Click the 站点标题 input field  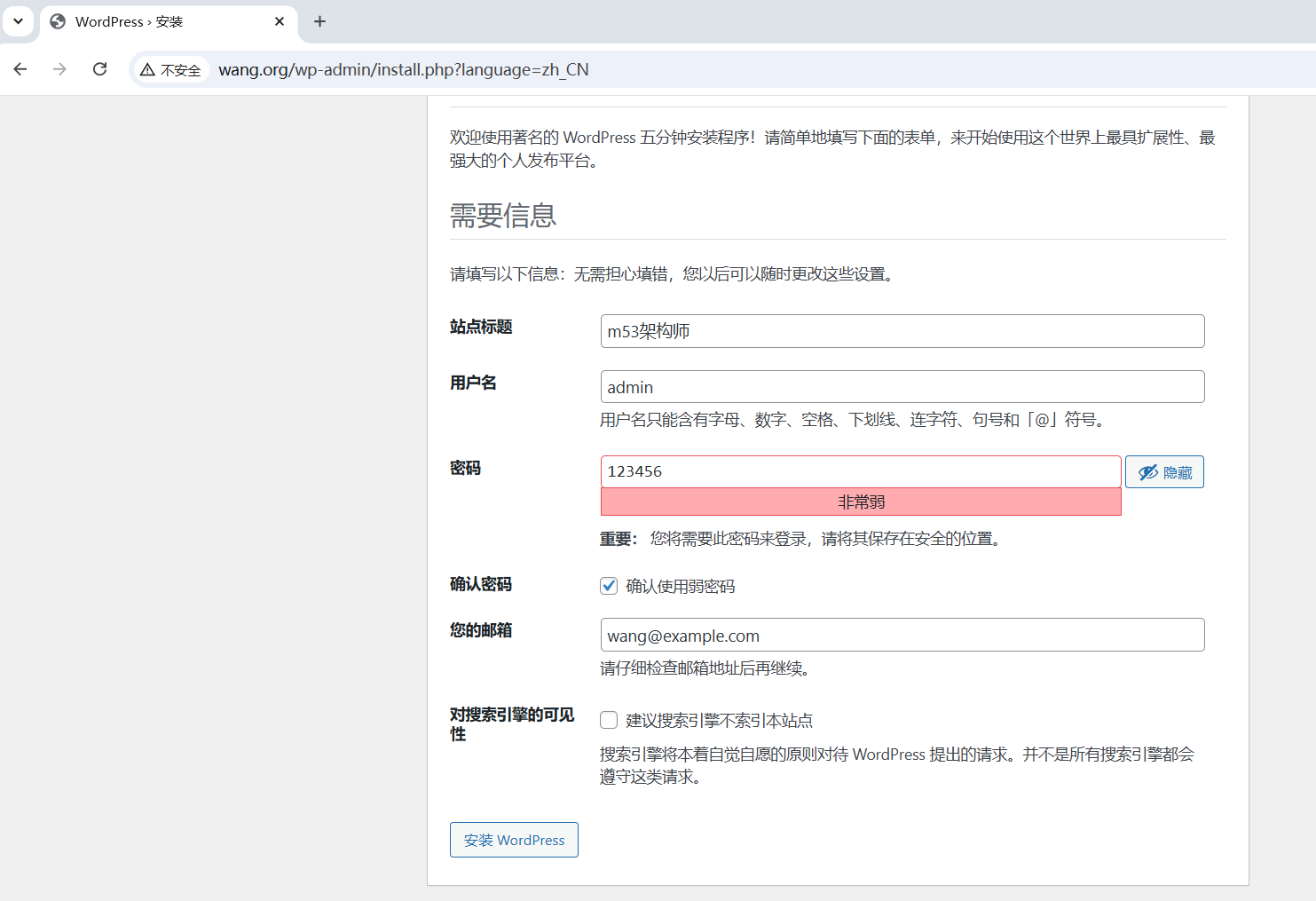coord(902,331)
